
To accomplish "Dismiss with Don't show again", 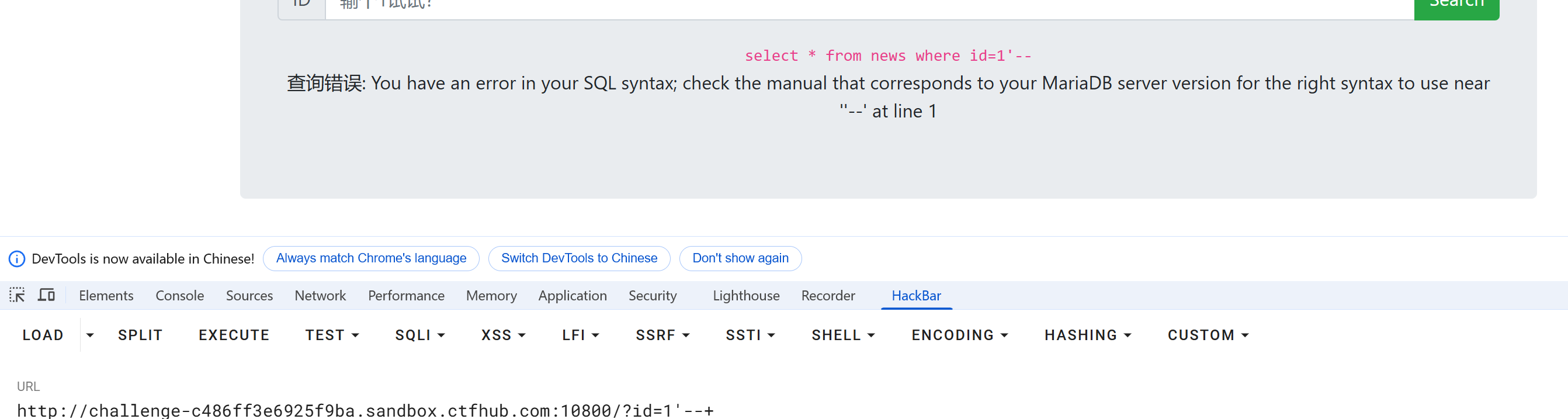I will [x=740, y=258].
